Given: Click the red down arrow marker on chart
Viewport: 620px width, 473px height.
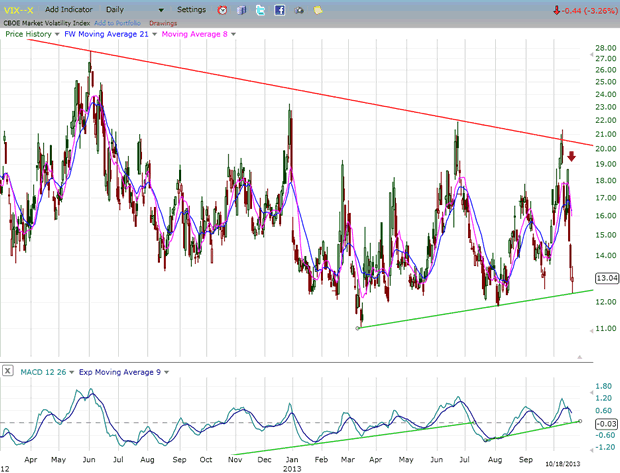Looking at the screenshot, I should pyautogui.click(x=571, y=155).
